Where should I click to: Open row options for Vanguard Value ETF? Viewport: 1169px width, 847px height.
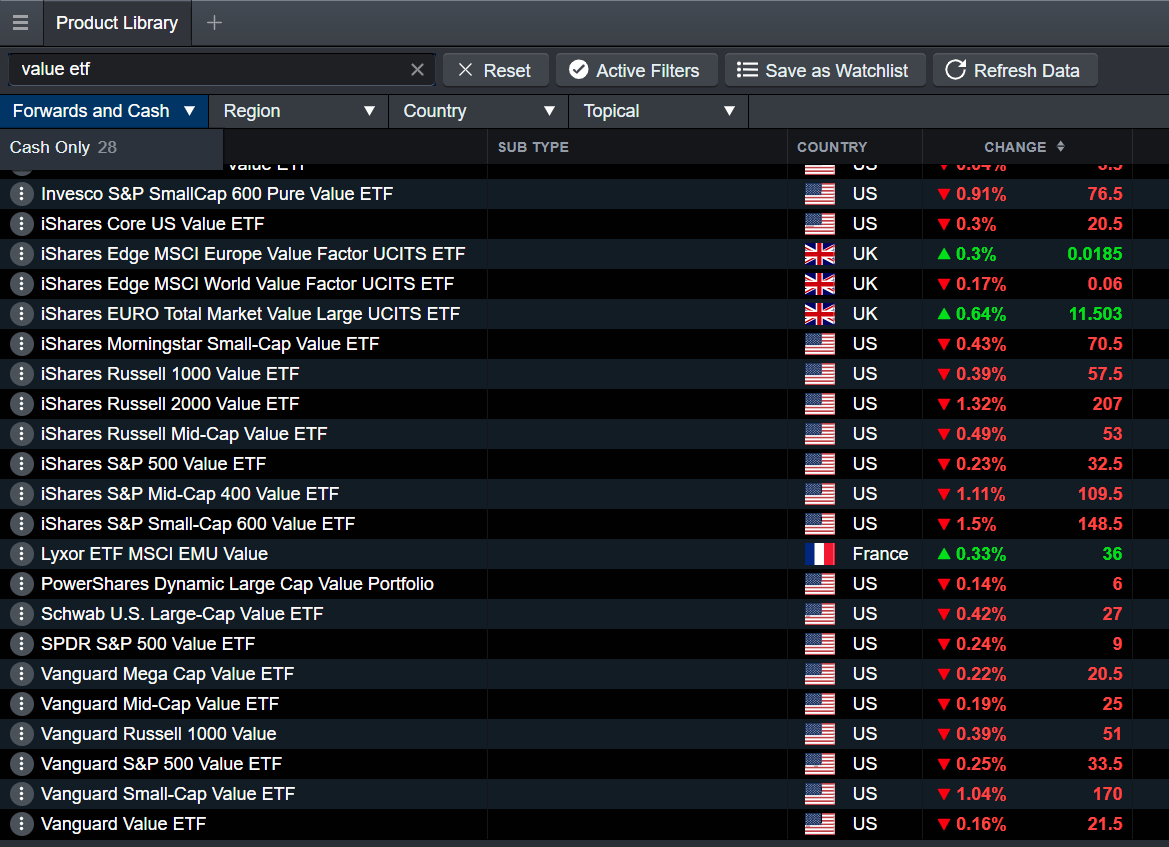pos(22,824)
